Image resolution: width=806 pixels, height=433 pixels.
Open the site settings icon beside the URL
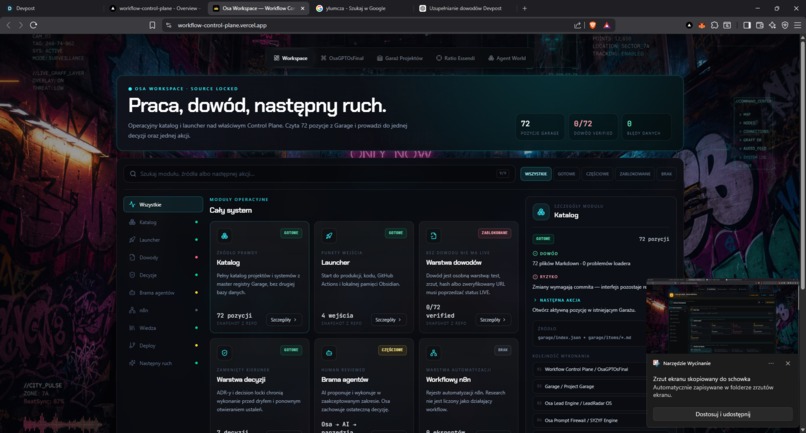pyautogui.click(x=168, y=25)
